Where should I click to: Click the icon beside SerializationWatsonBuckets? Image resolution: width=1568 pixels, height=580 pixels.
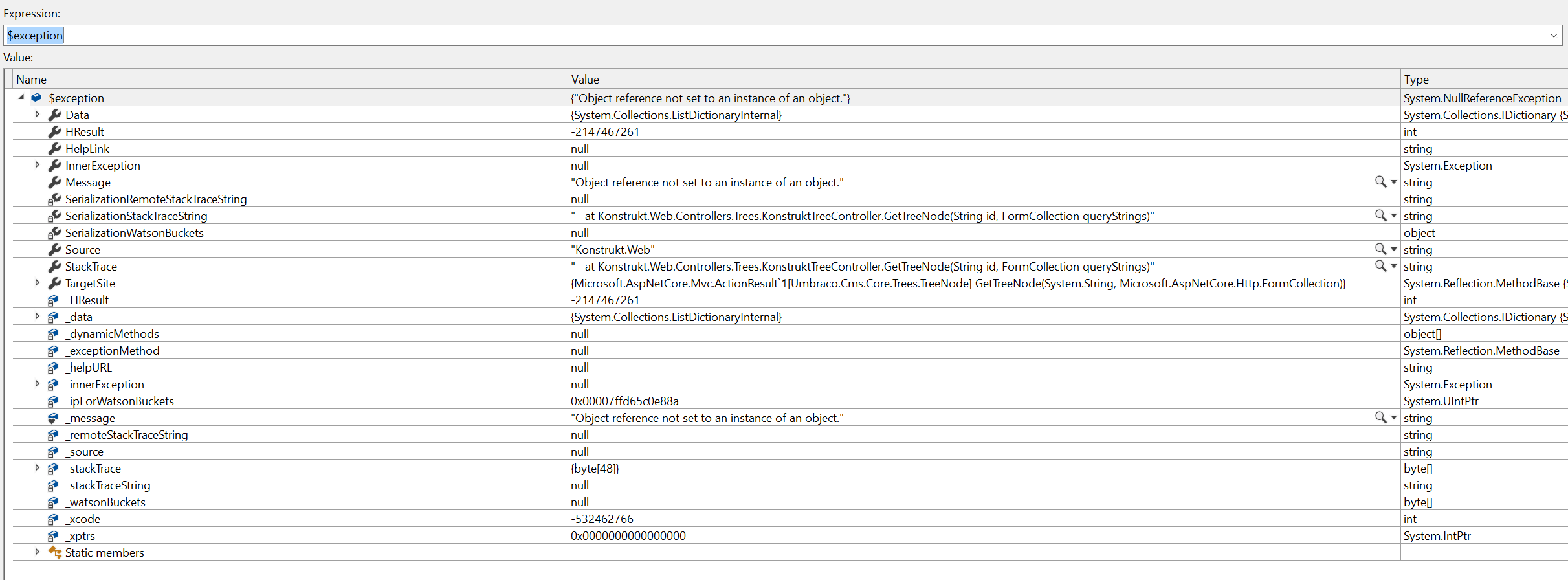(x=54, y=232)
